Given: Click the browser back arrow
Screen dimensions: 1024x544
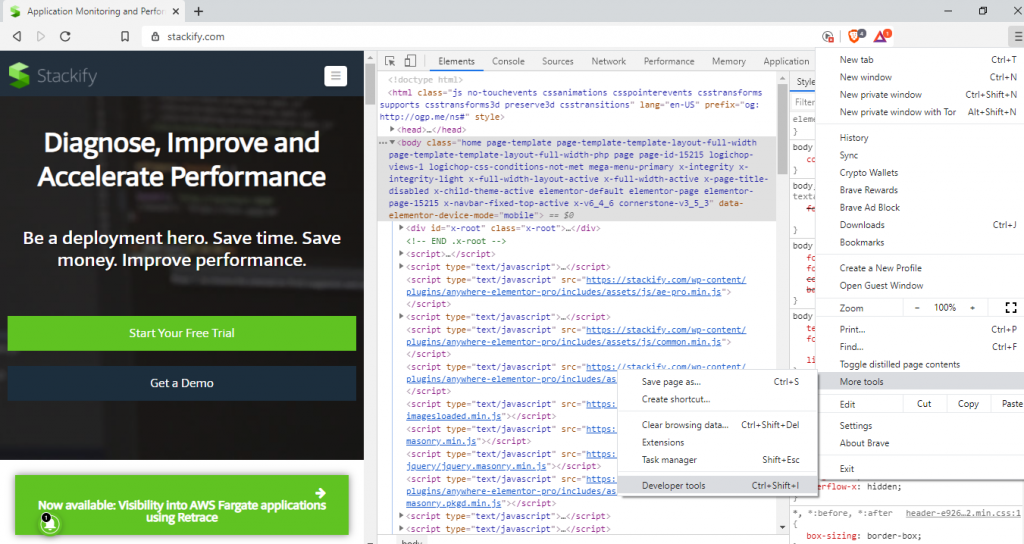Looking at the screenshot, I should pyautogui.click(x=17, y=37).
